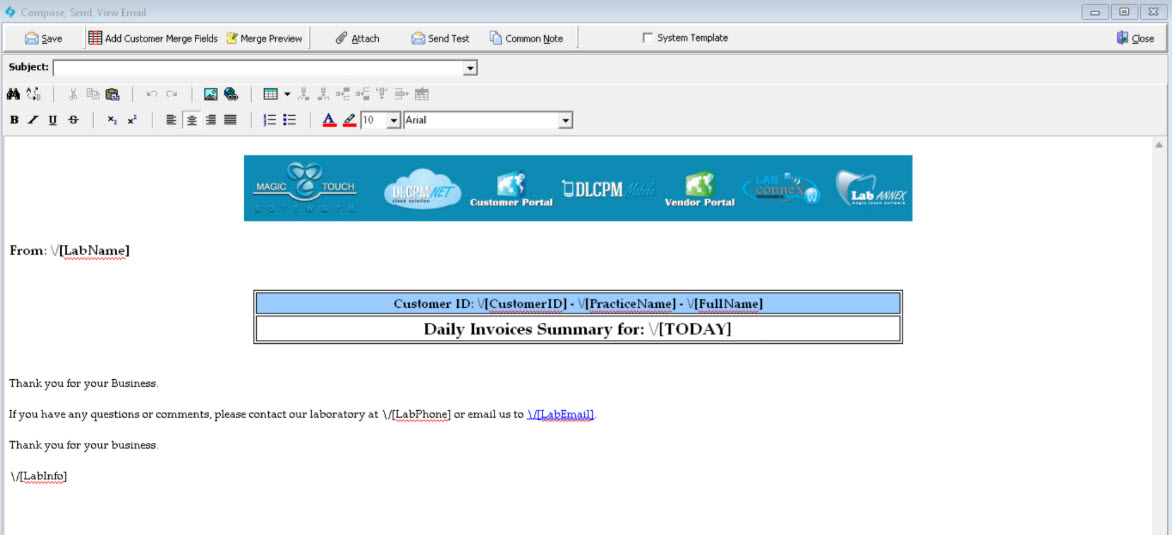Click the Insert Table icon

270,94
